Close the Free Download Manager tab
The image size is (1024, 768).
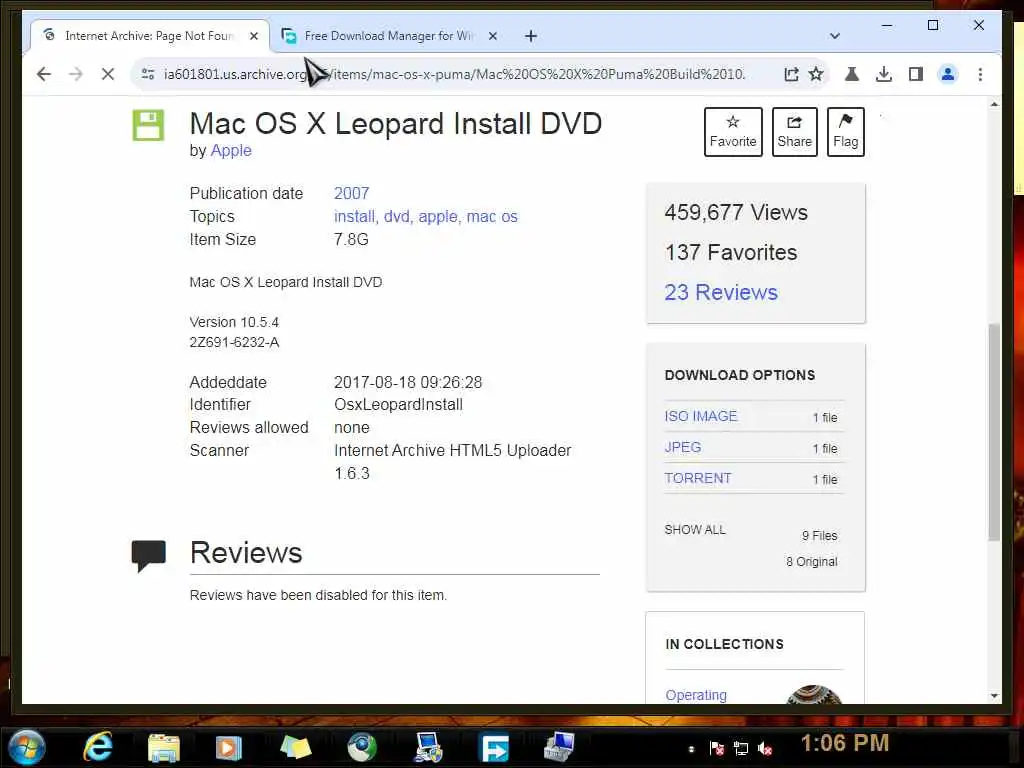coord(493,36)
